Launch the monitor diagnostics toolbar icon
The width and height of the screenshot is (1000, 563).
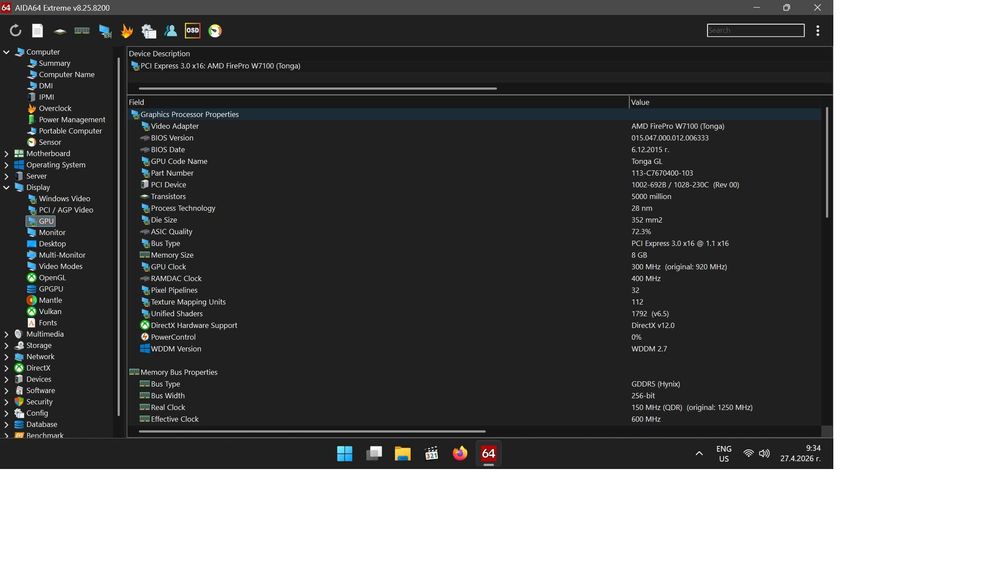105,31
